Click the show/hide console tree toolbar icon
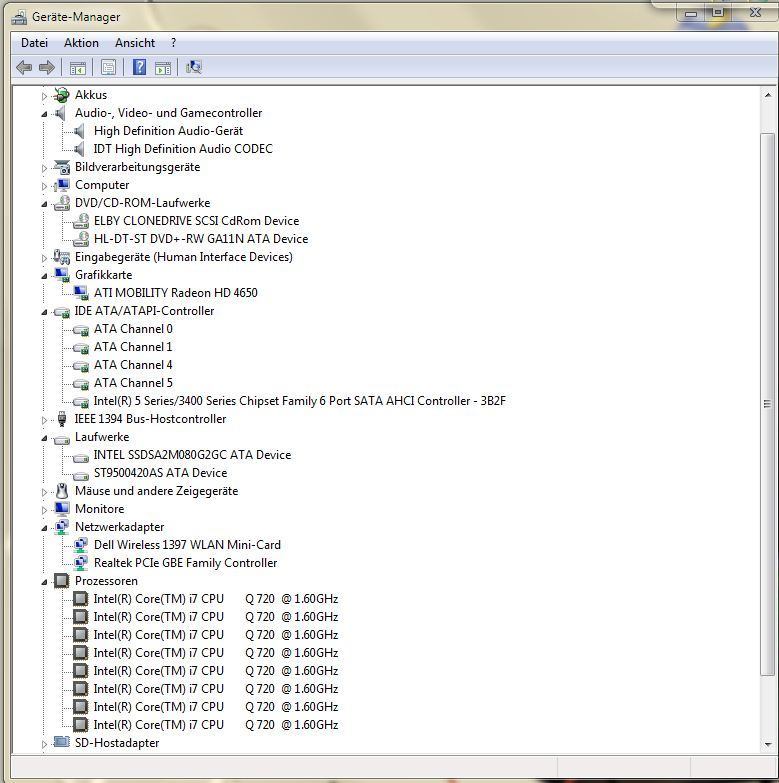 click(x=77, y=68)
